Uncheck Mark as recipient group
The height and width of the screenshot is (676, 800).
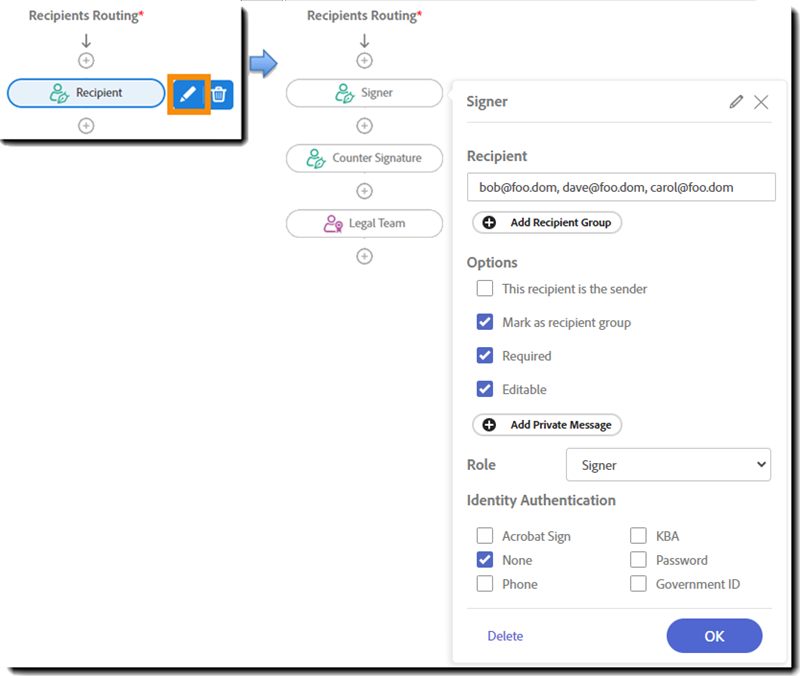pos(485,322)
